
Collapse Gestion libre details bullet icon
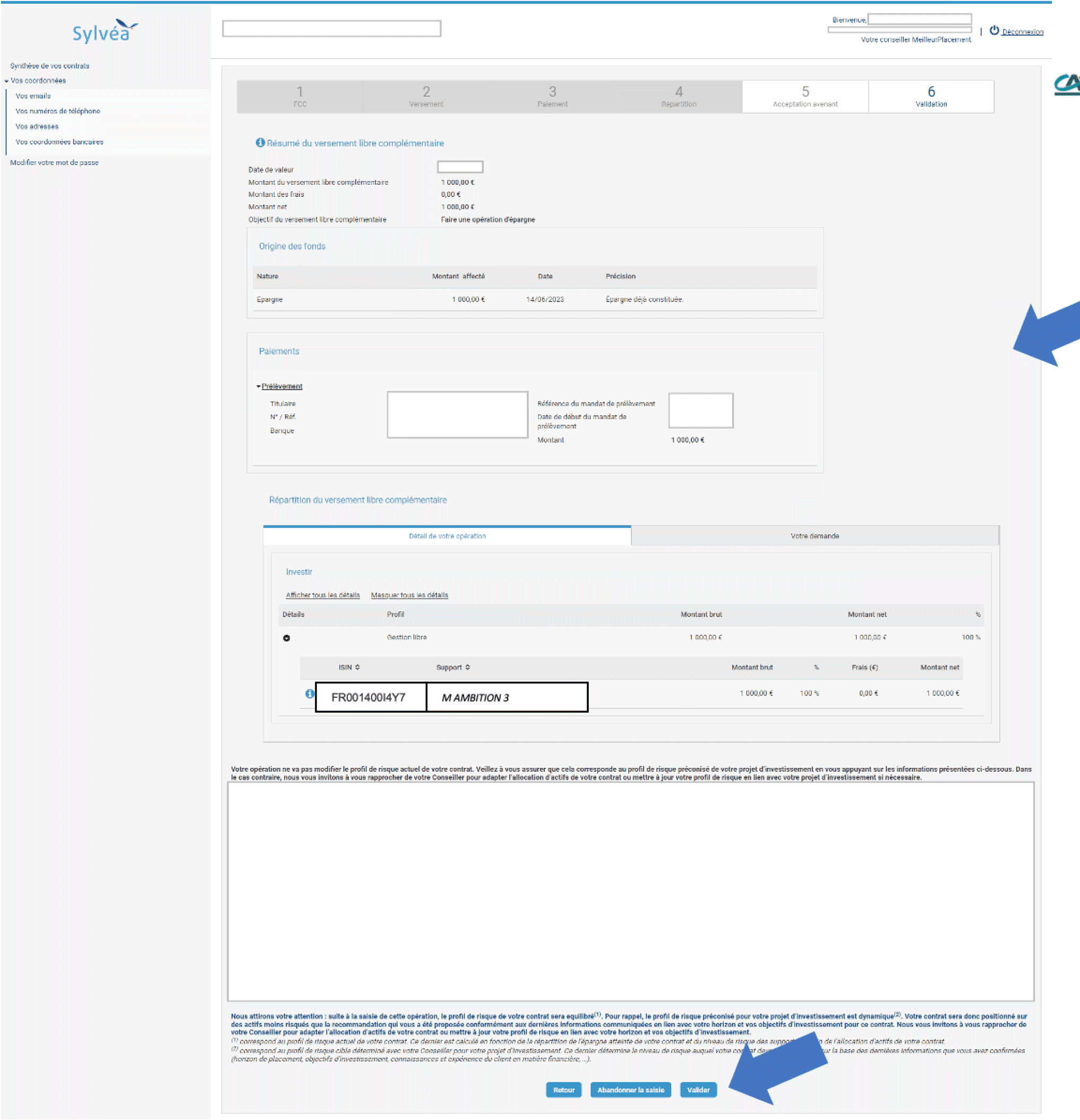coord(287,638)
